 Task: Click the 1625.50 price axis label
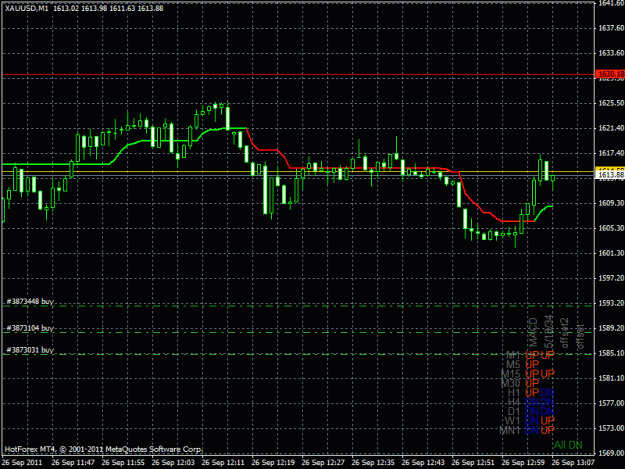[x=611, y=103]
